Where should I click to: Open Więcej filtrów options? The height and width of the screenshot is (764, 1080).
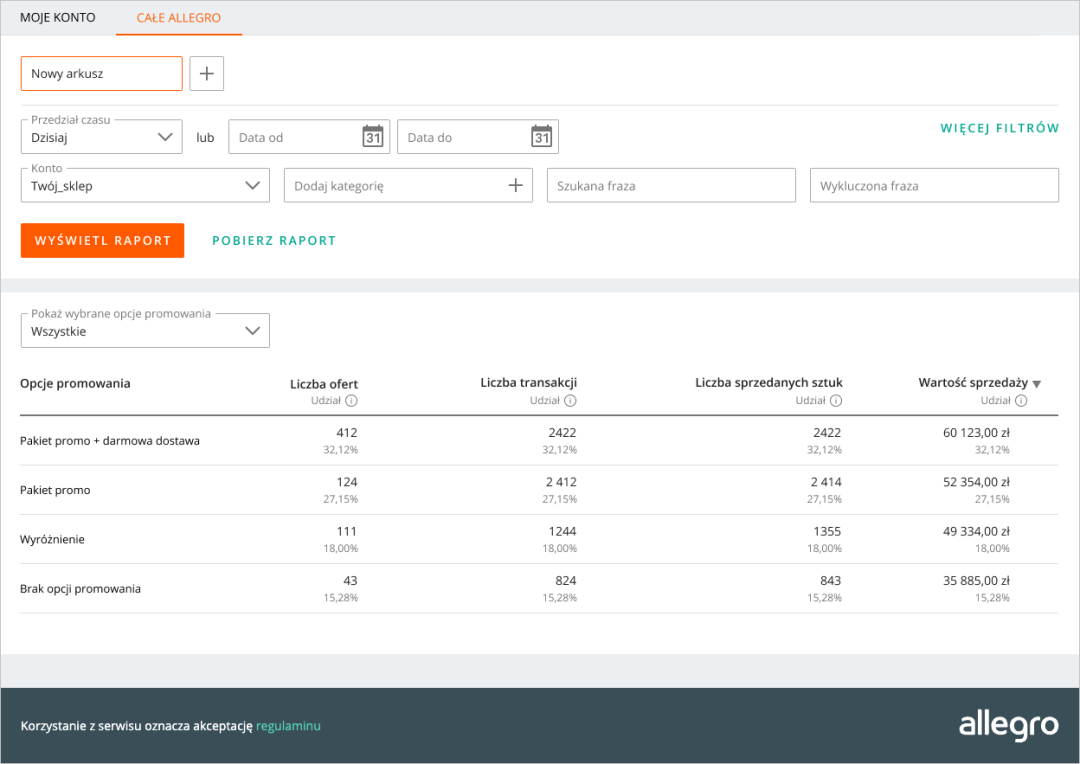pos(999,128)
